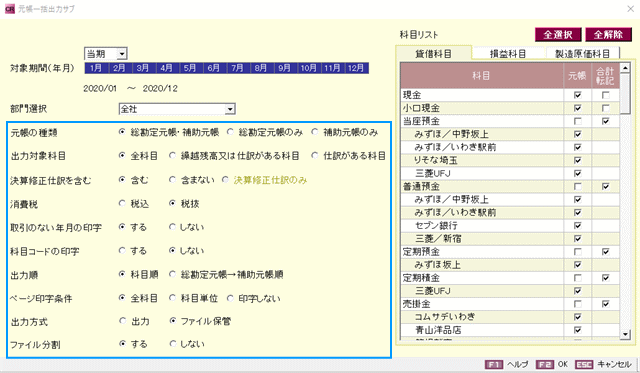Image resolution: width=640 pixels, height=373 pixels.
Task: Toggle 合計転記 checkbox for 現金
Action: point(606,95)
